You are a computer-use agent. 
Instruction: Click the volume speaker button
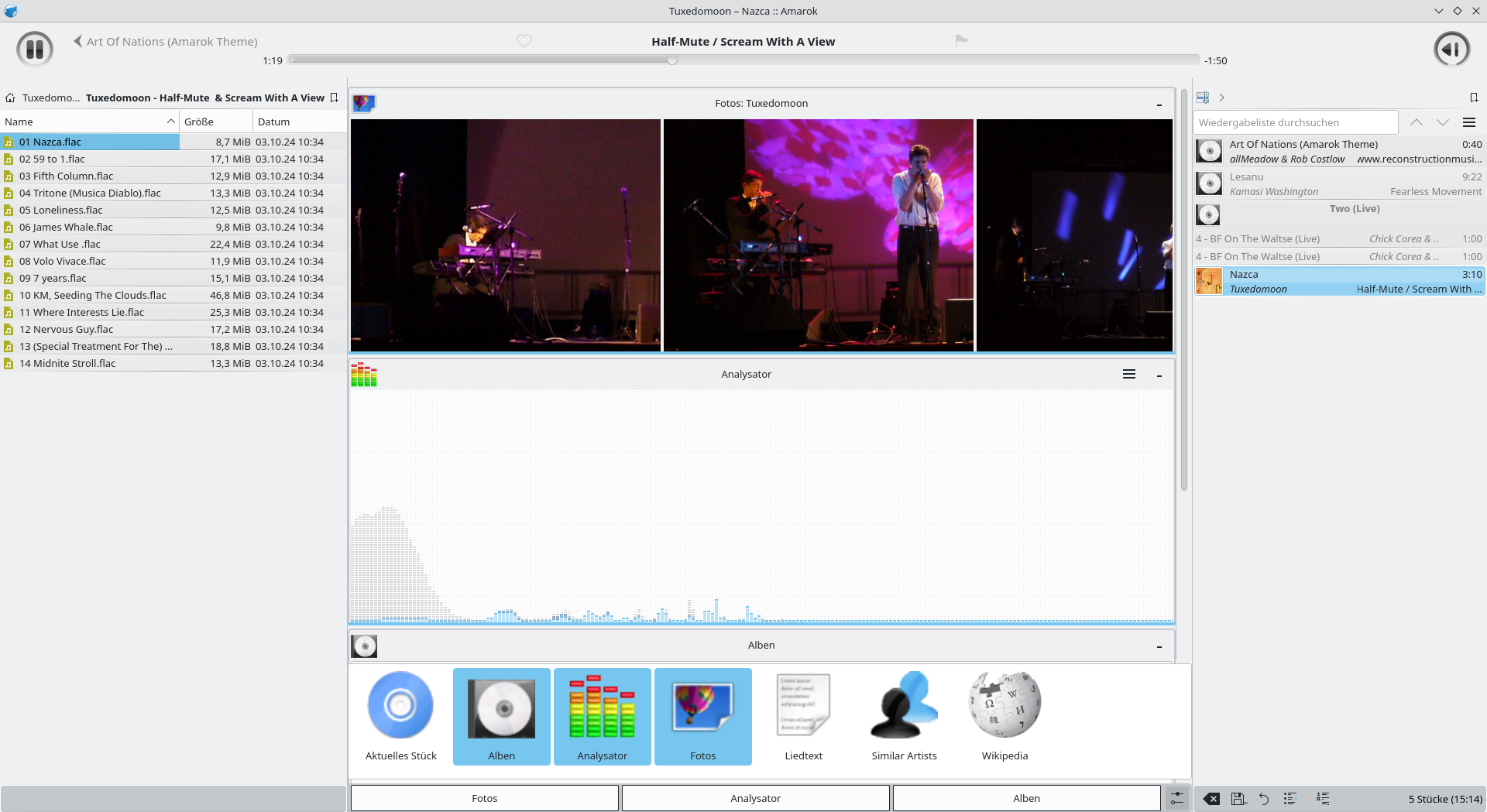click(x=1451, y=50)
